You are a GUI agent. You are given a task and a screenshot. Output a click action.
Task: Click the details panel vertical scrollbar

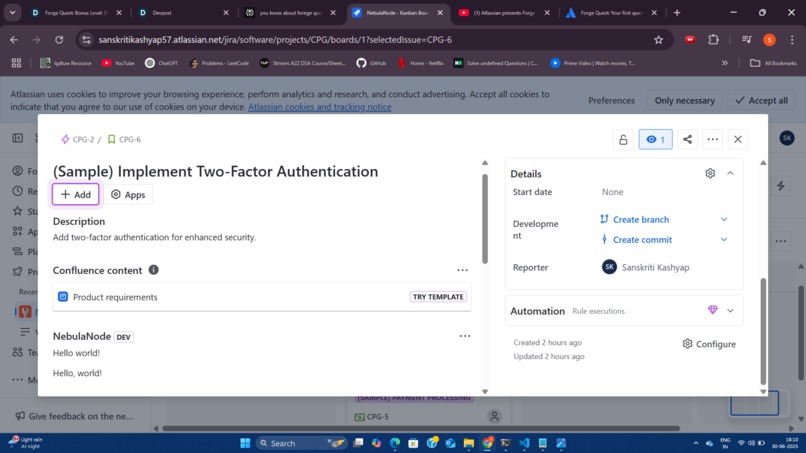pos(763,331)
